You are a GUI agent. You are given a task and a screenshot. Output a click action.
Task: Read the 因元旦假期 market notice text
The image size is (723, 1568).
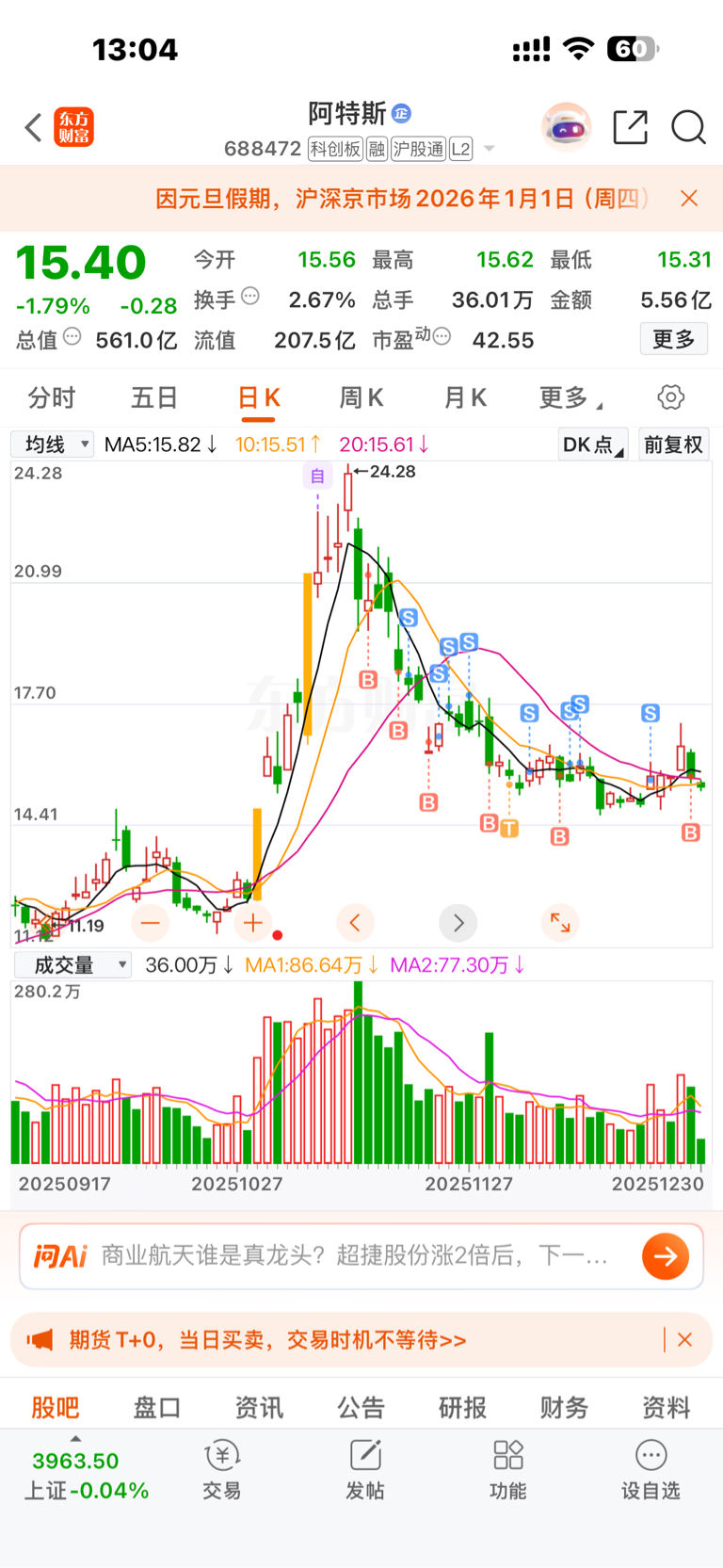click(x=402, y=198)
